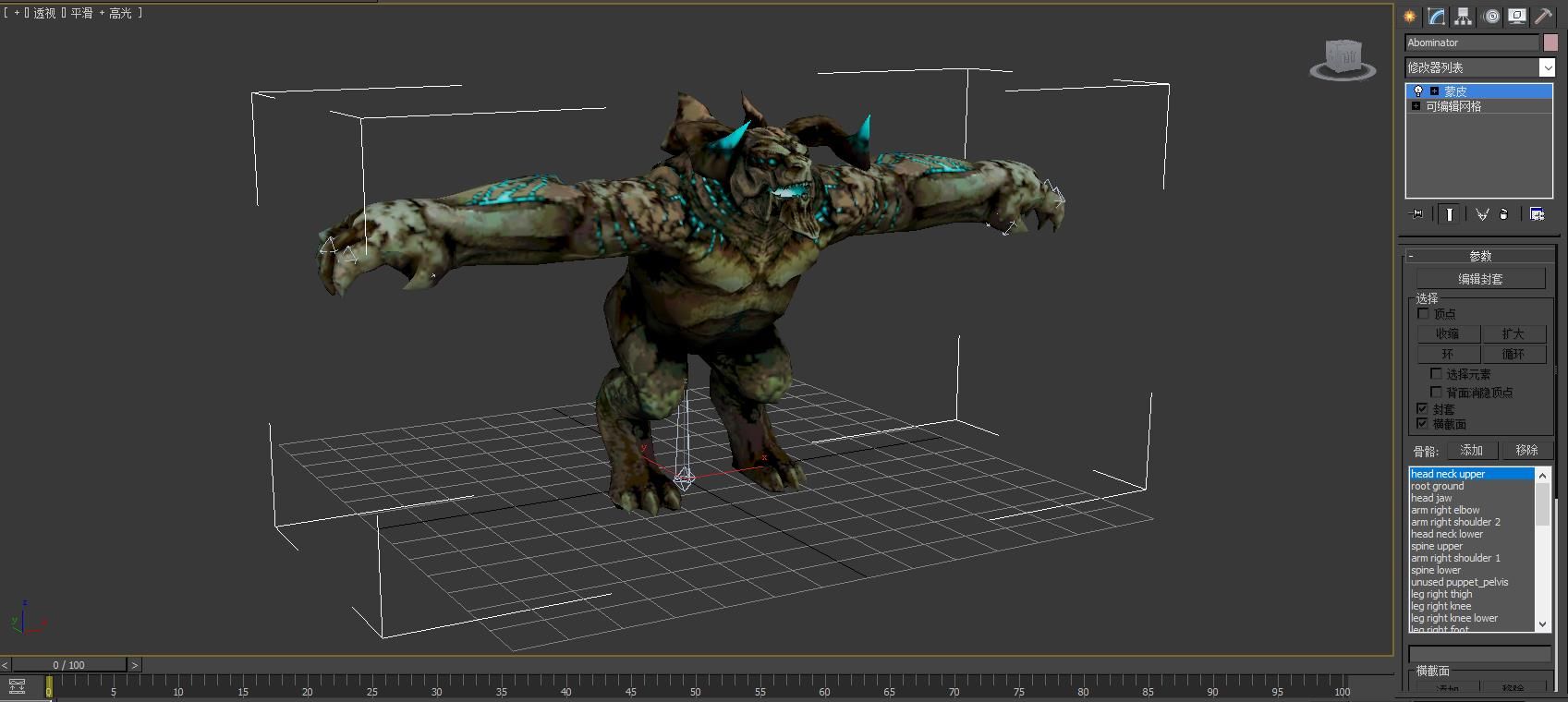Screen dimensions: 1568x702
Task: Click the 编辑封套 button
Action: click(x=1480, y=279)
